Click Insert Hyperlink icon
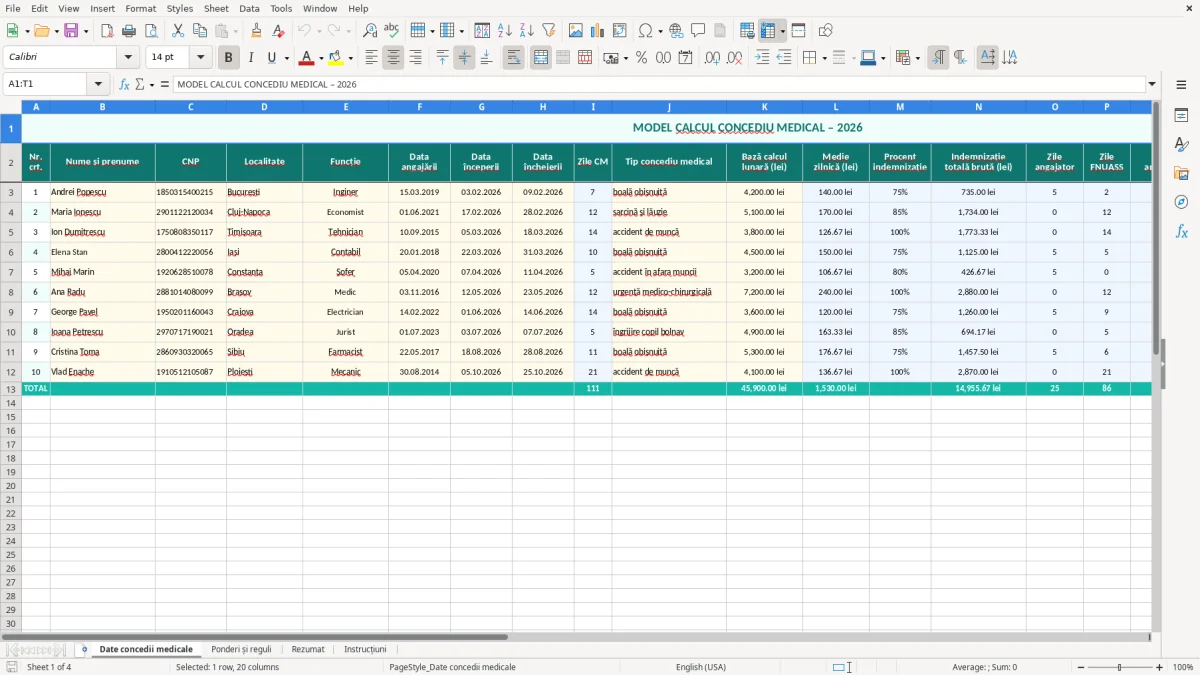1200x675 pixels. tap(676, 31)
